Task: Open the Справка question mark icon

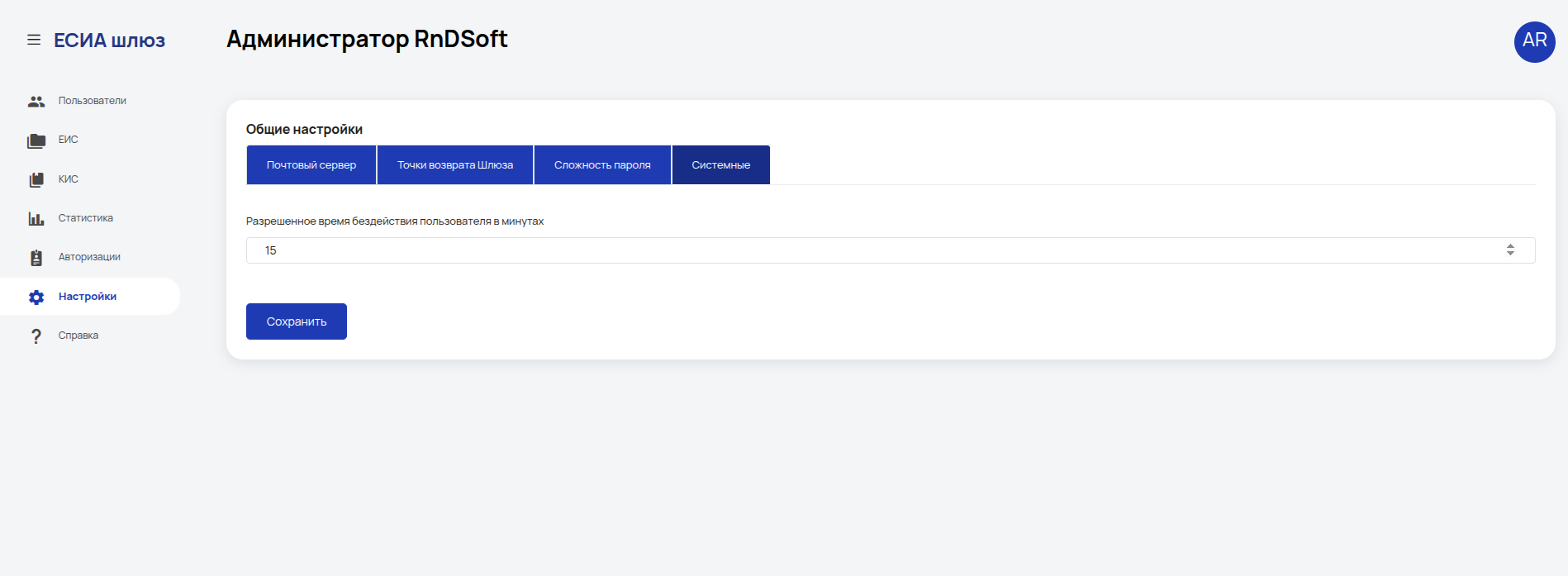Action: pos(36,336)
